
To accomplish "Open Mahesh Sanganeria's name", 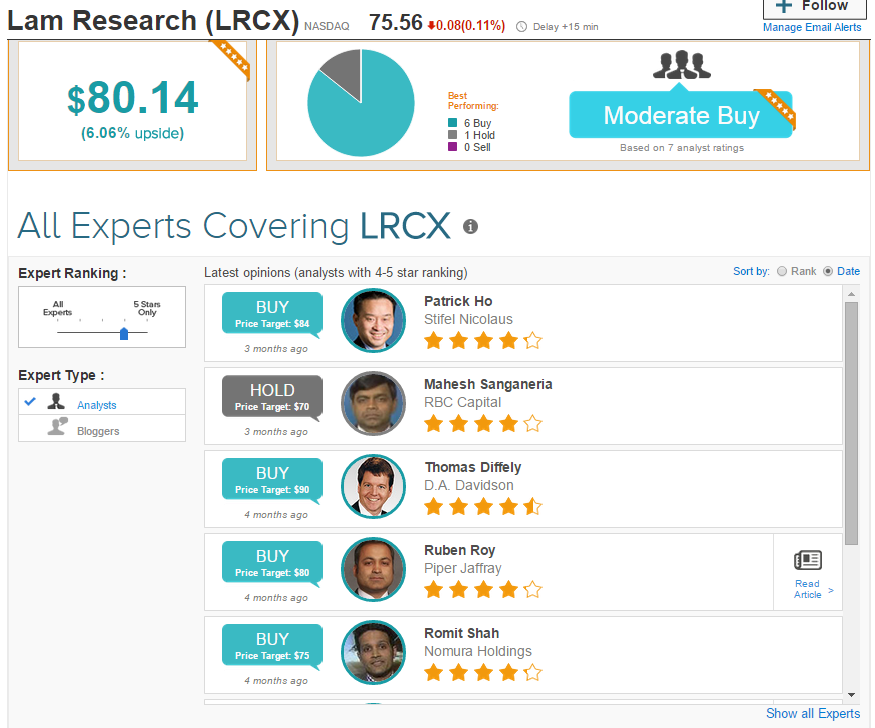I will coord(488,384).
